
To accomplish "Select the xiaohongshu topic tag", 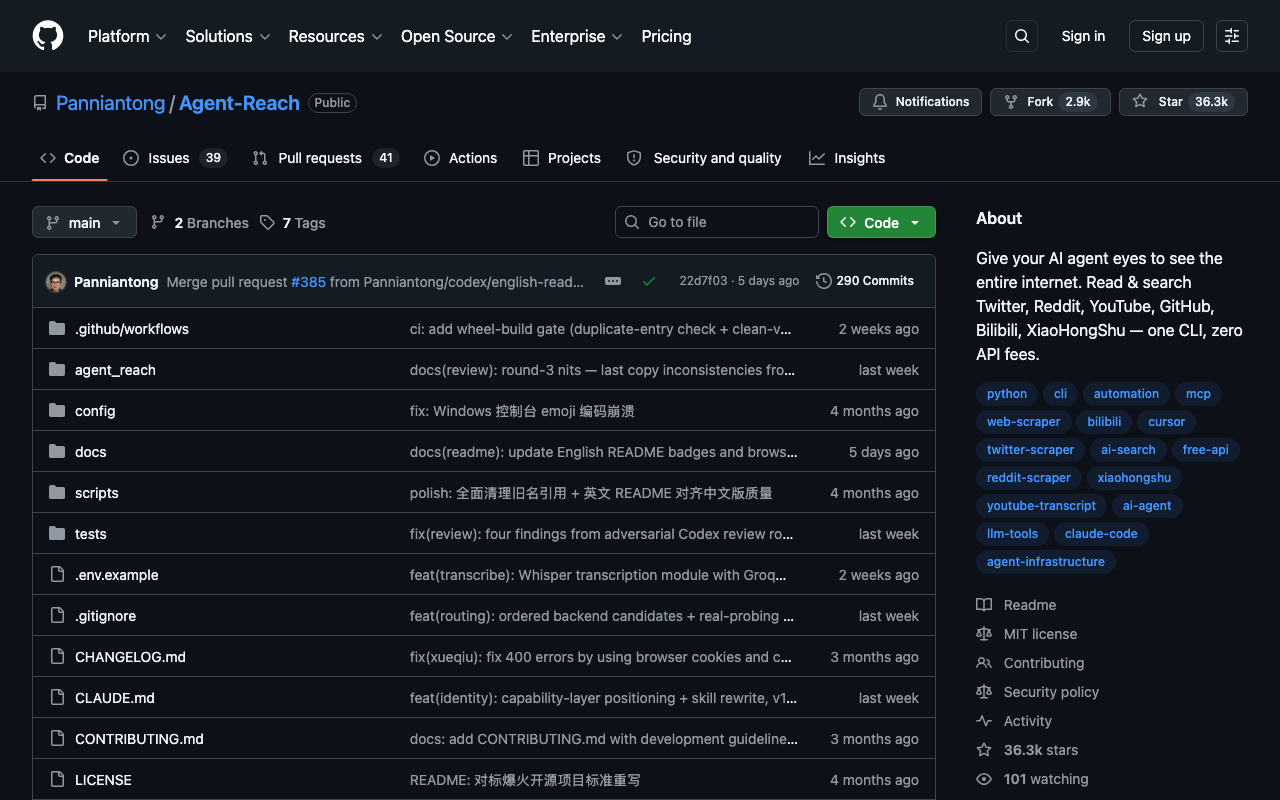I will [x=1134, y=478].
